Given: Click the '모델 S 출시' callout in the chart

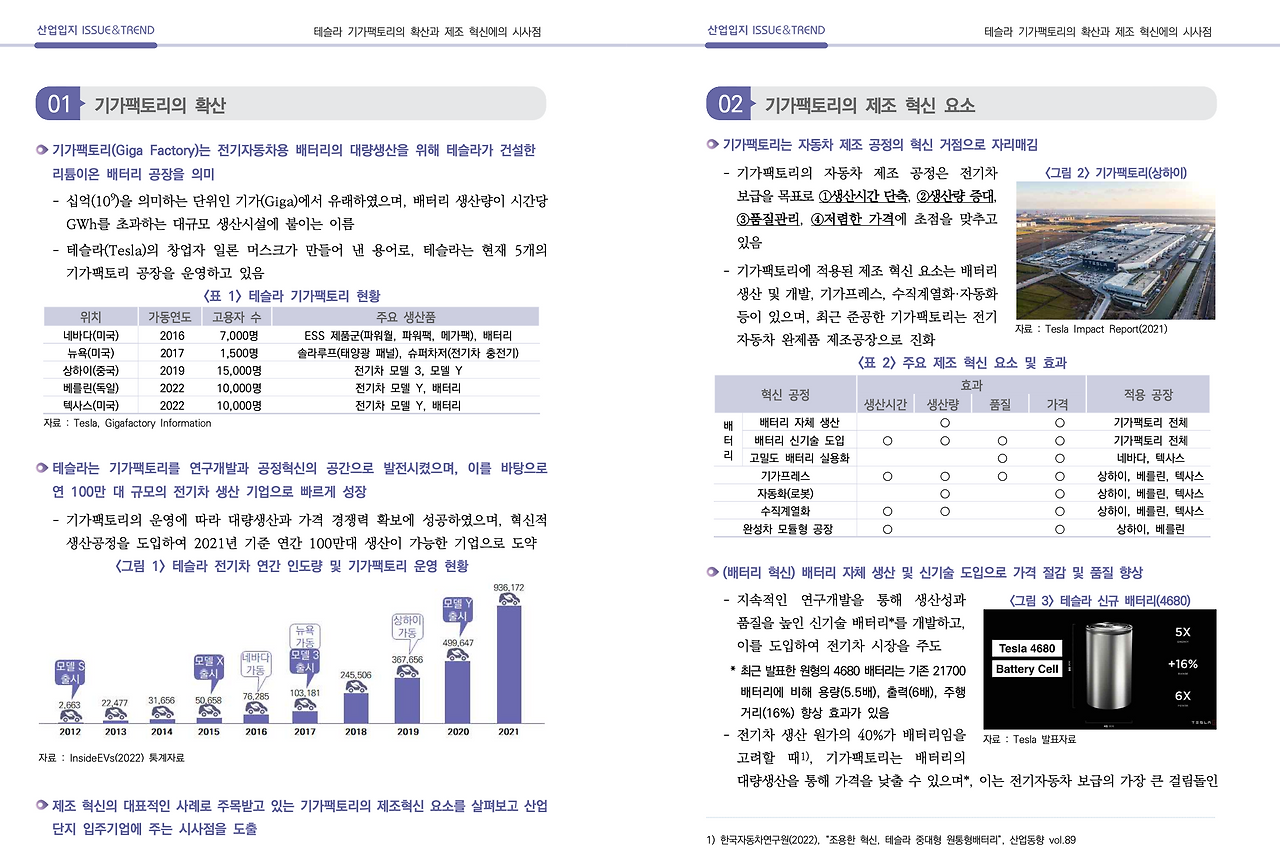Looking at the screenshot, I should tap(70, 673).
